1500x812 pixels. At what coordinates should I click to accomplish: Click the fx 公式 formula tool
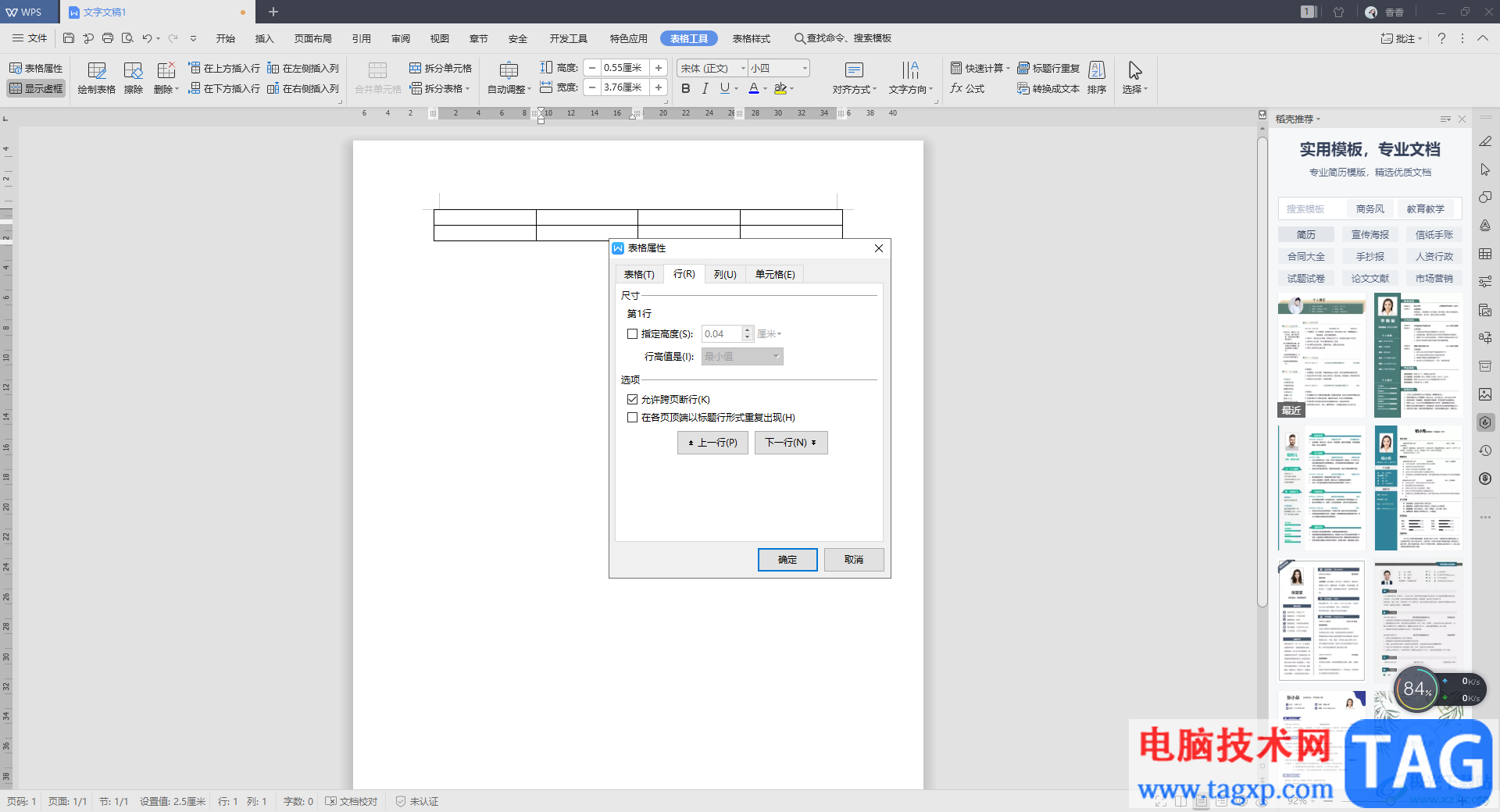[967, 89]
